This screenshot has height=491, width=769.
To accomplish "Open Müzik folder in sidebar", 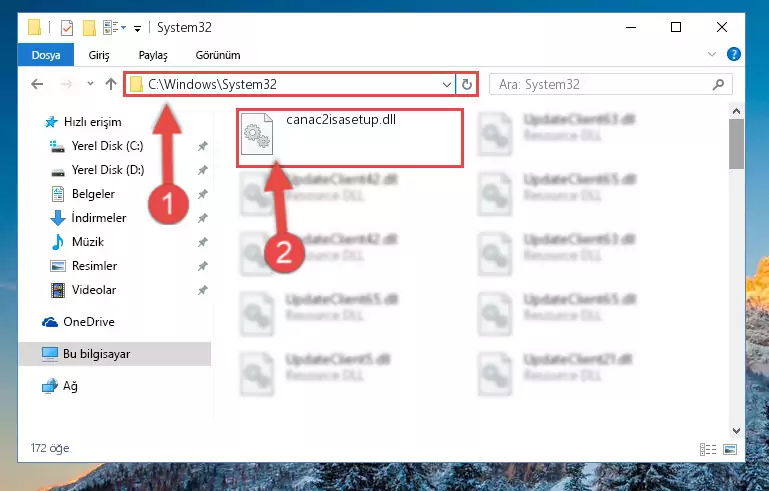I will (x=77, y=241).
